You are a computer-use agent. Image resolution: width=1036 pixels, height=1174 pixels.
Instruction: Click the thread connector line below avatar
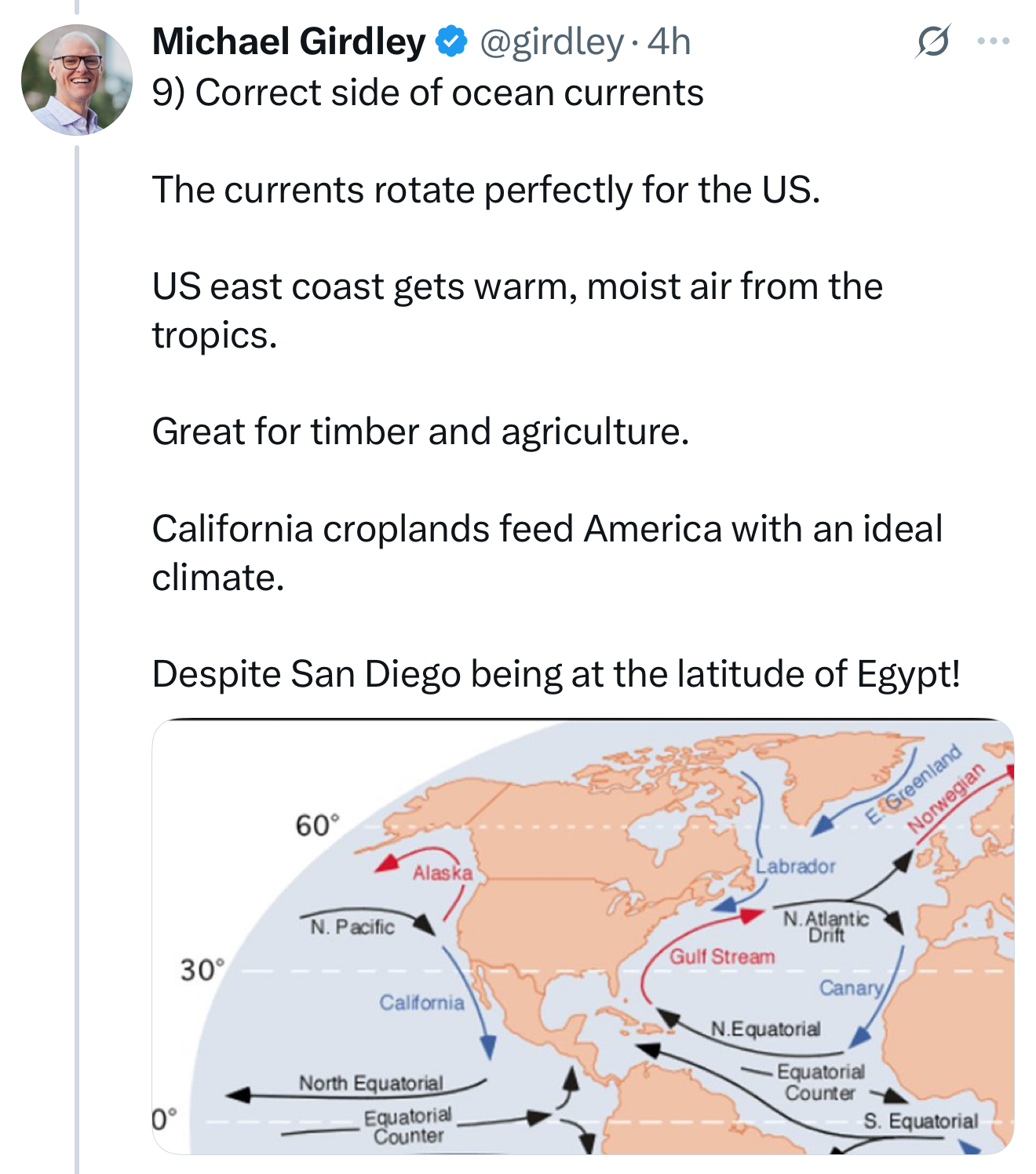pos(77,628)
